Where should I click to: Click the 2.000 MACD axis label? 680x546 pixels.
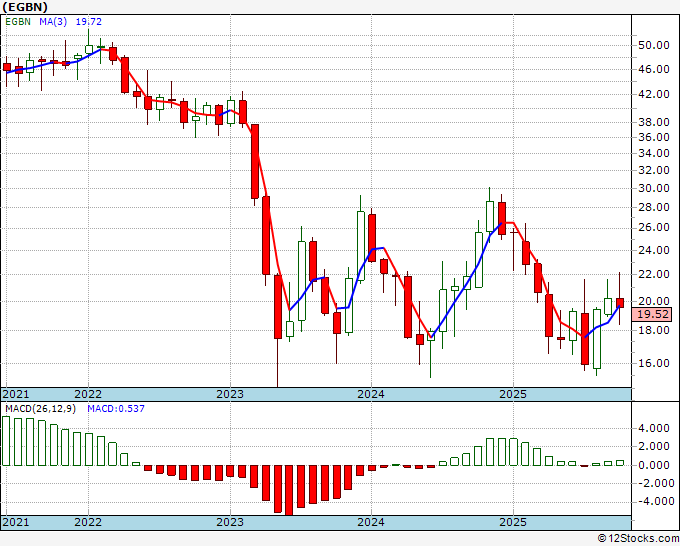[654, 446]
